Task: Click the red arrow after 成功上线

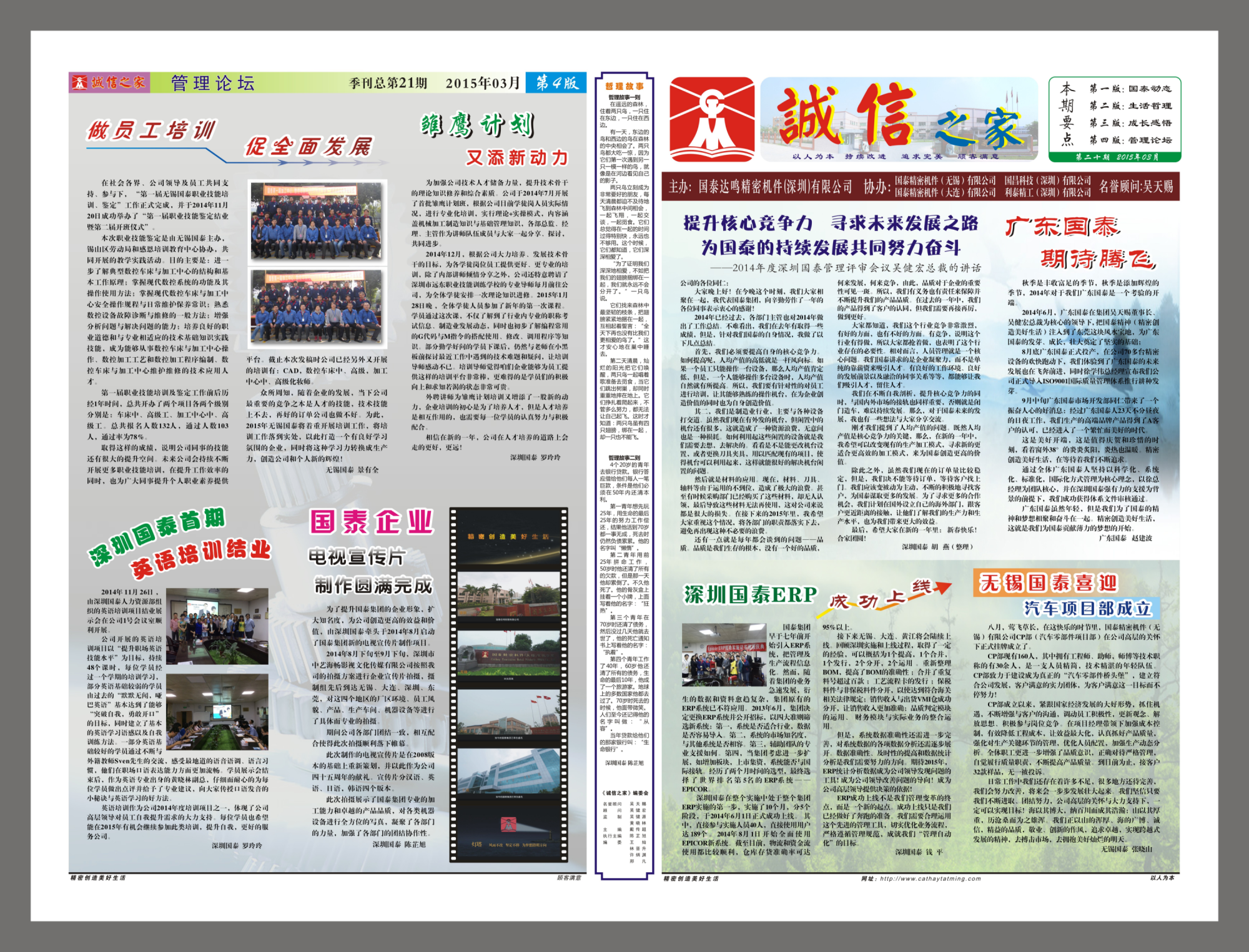Action: 940,587
